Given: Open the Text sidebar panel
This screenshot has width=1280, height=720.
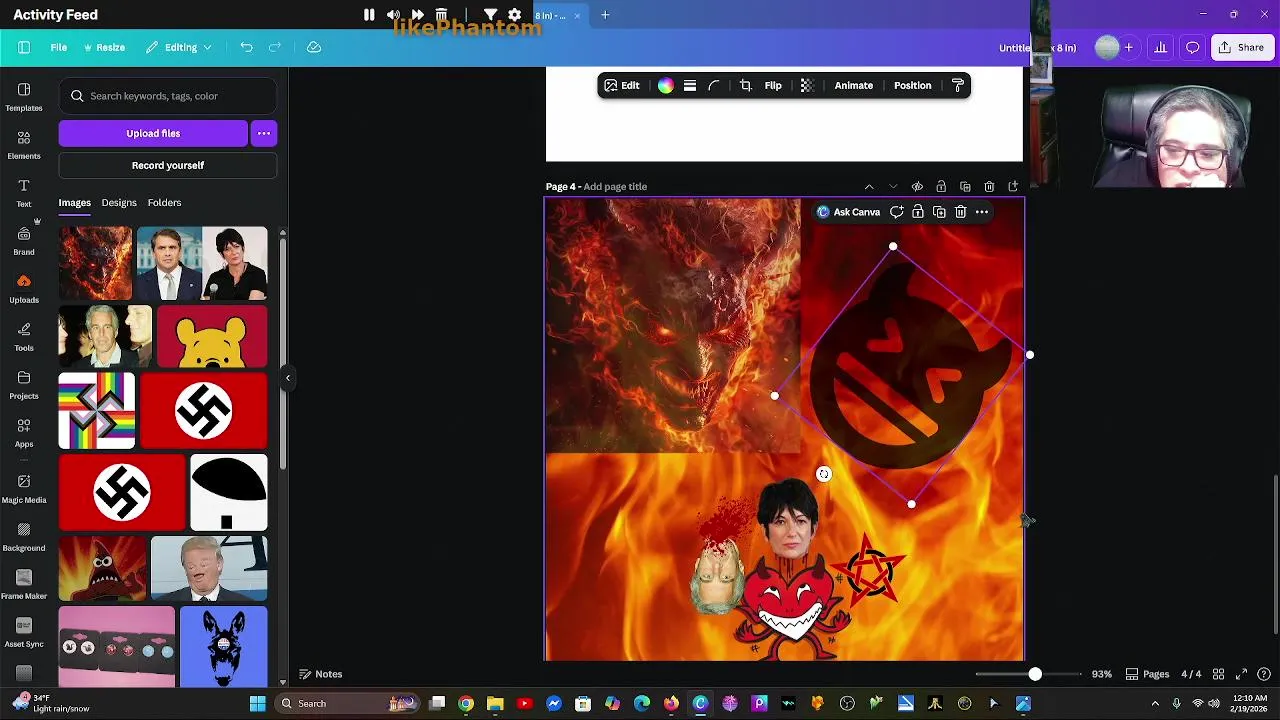Looking at the screenshot, I should click(24, 192).
